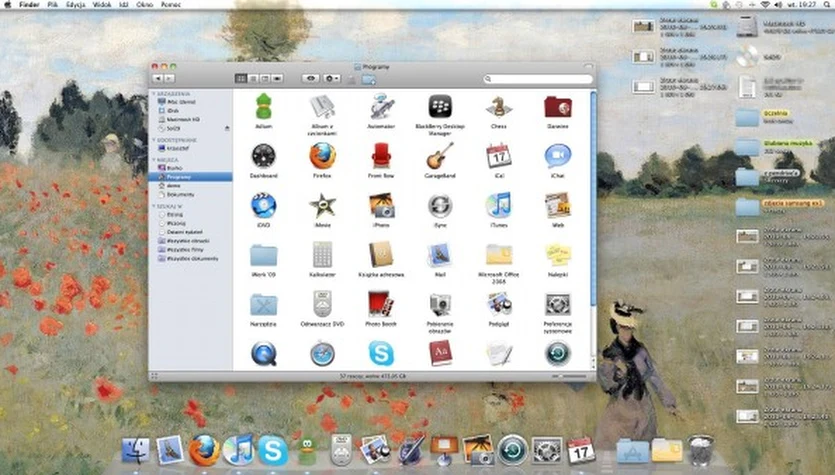This screenshot has height=475, width=835.
Task: Launch GarageBand from the applications list
Action: coord(439,156)
